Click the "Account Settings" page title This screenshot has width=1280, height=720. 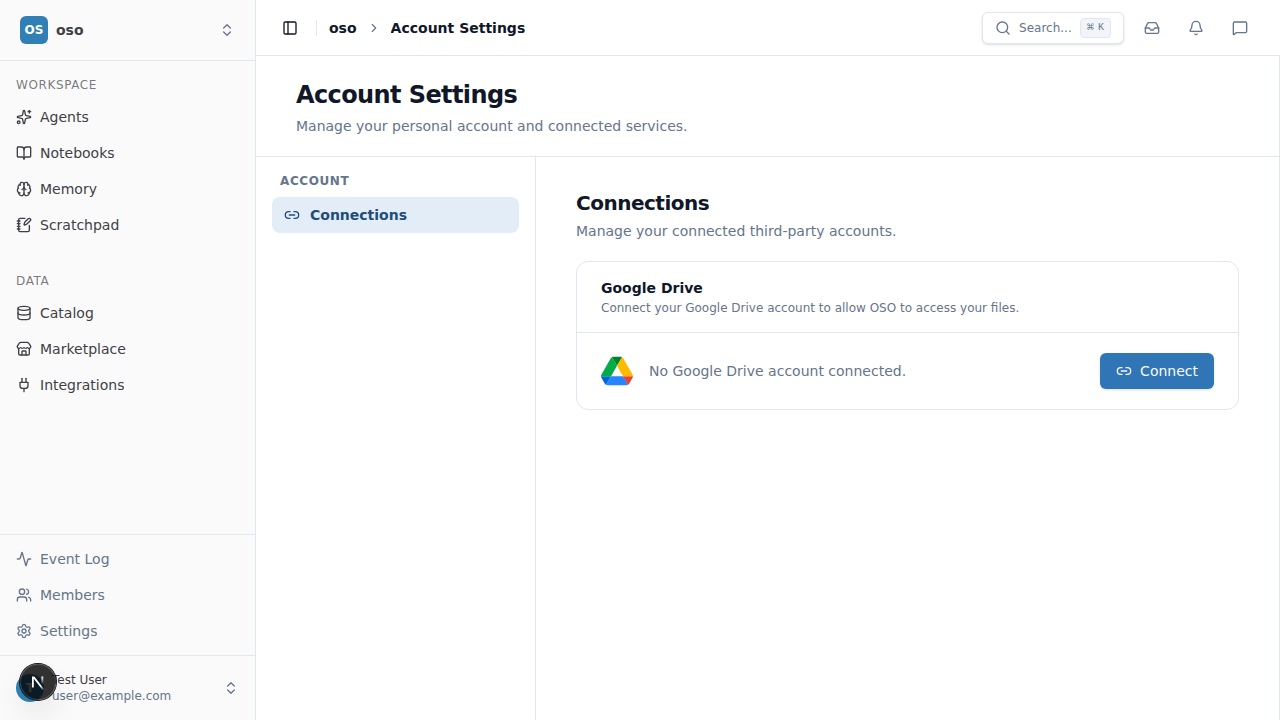click(407, 94)
